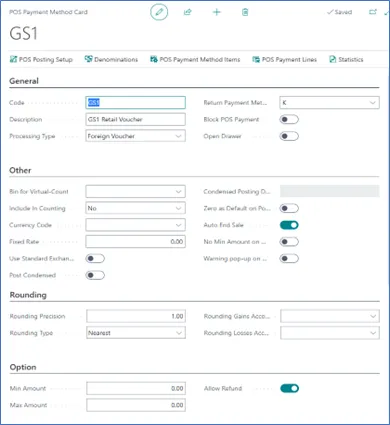This screenshot has height=425, width=390.
Task: Open POS Posting Setup
Action: 41,60
